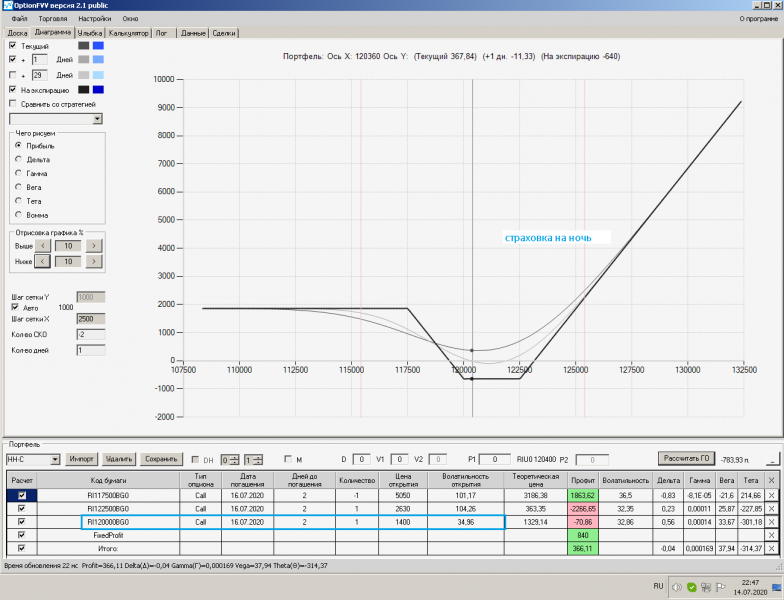Click the second DH spinner showing 1
The height and width of the screenshot is (600, 784).
coord(254,460)
